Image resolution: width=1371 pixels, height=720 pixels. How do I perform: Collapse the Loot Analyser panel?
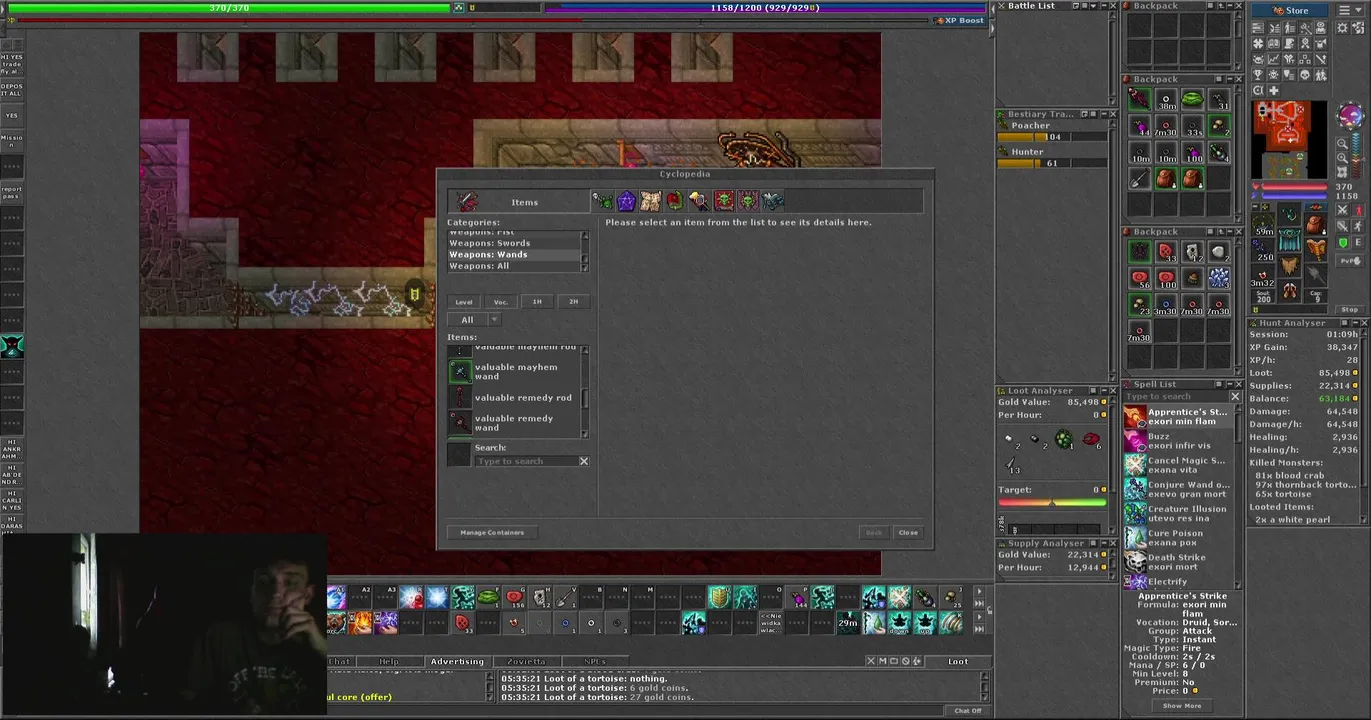[x=1103, y=391]
